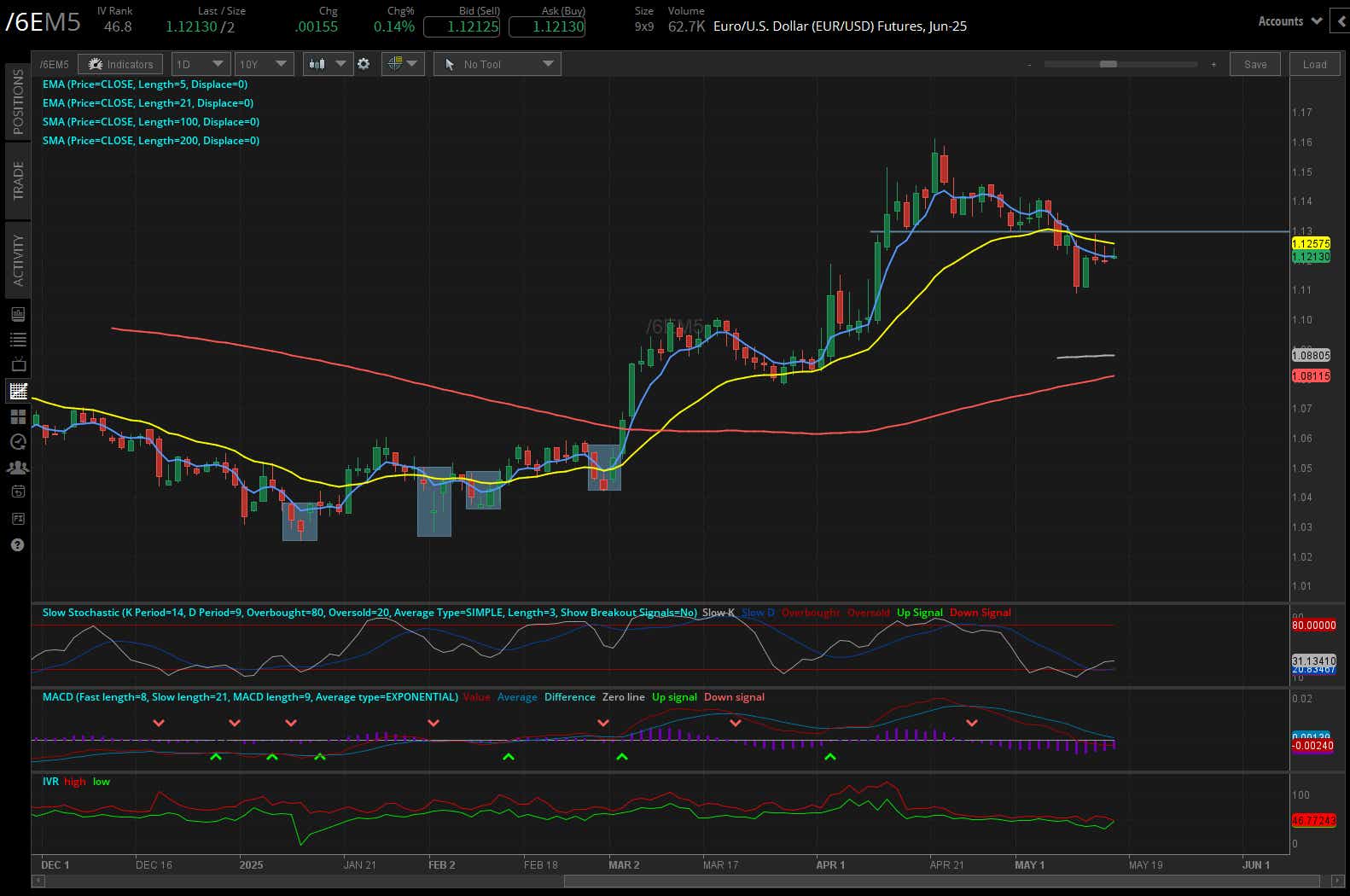
Task: Open the 10Y time range dropdown
Action: coord(265,64)
